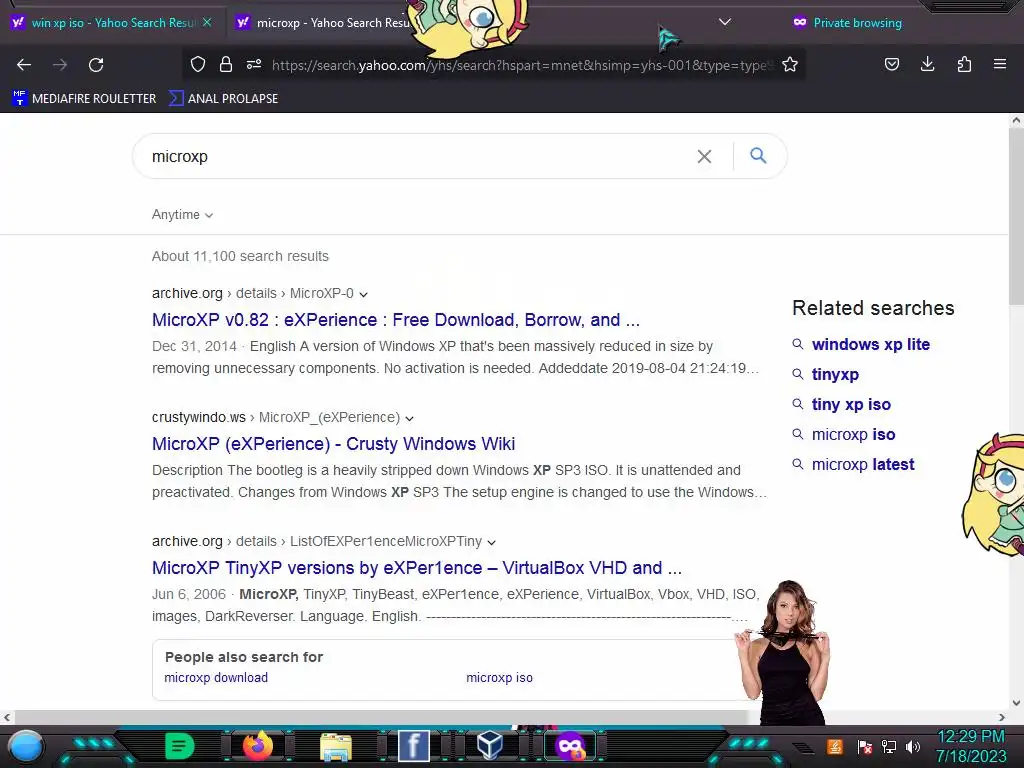Click the forward navigation arrow
This screenshot has width=1024, height=768.
[x=60, y=65]
